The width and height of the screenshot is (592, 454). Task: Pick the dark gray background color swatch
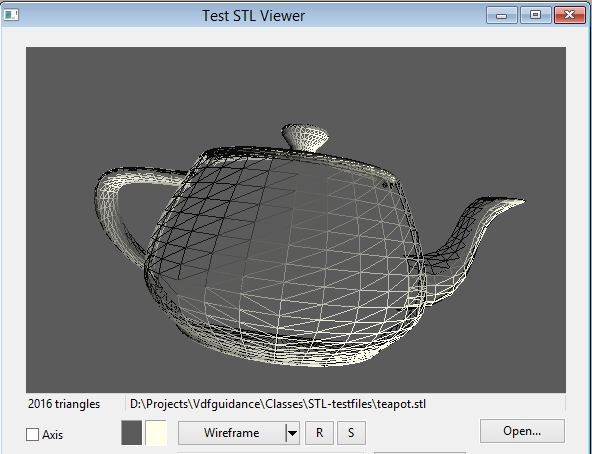click(132, 433)
